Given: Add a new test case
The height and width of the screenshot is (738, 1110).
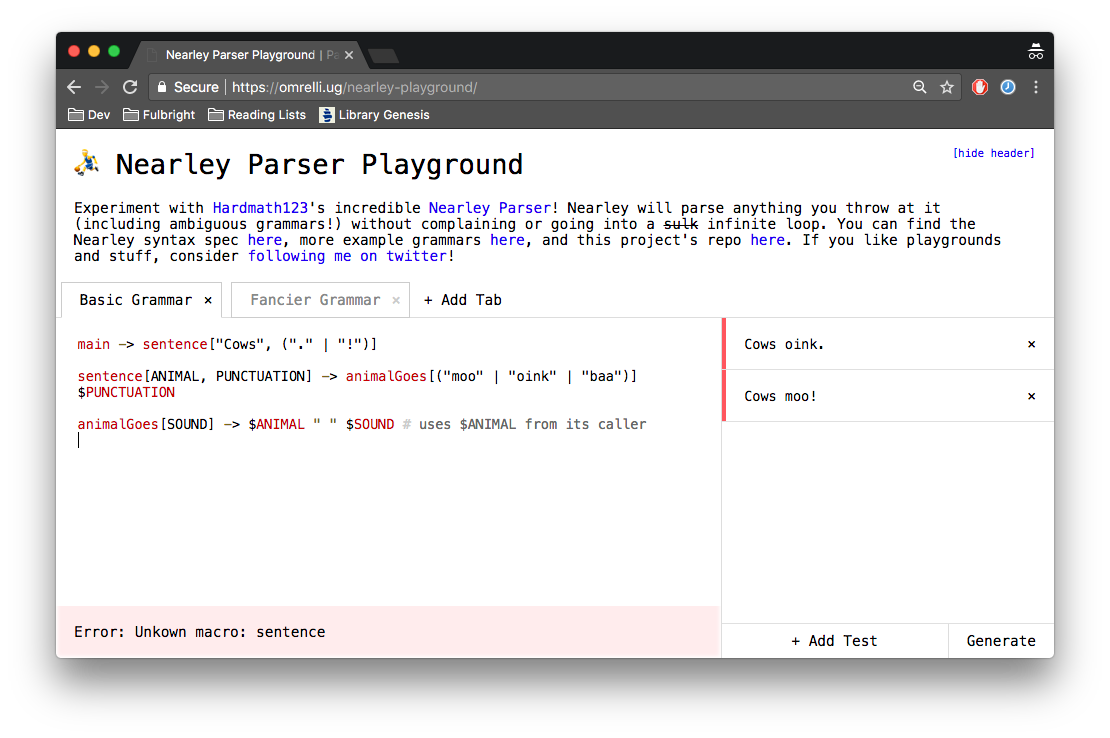Looking at the screenshot, I should click(834, 640).
